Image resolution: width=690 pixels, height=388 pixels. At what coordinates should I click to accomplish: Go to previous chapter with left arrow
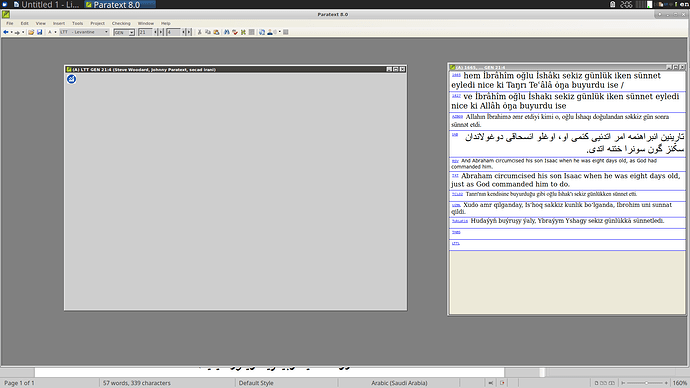point(155,32)
